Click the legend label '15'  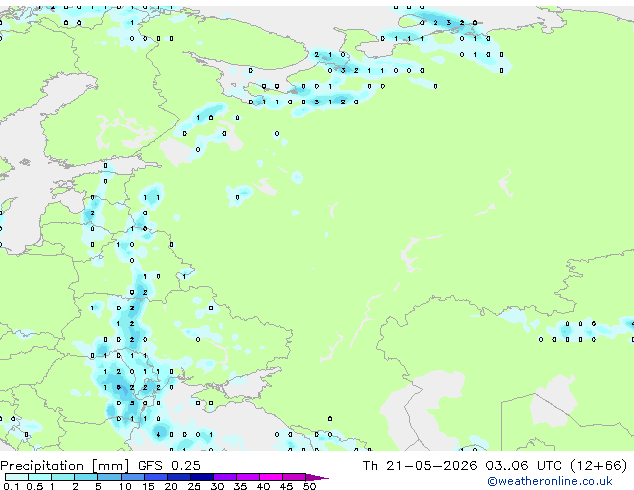148,486
